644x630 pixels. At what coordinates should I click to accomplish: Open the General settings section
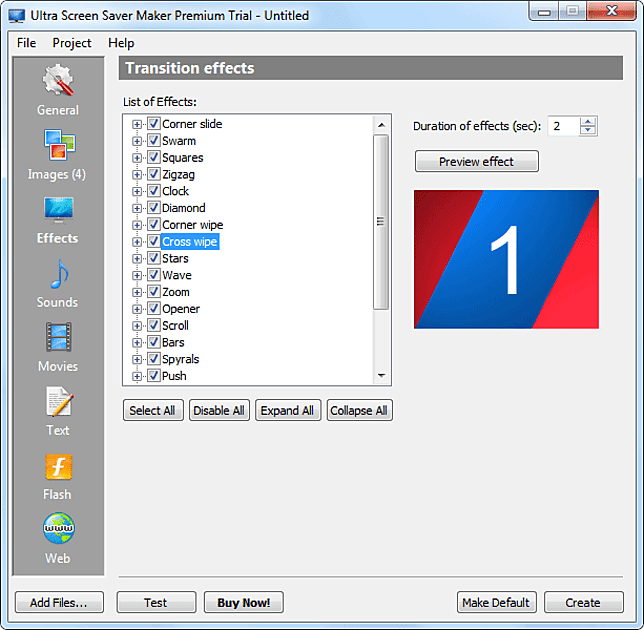(x=58, y=90)
